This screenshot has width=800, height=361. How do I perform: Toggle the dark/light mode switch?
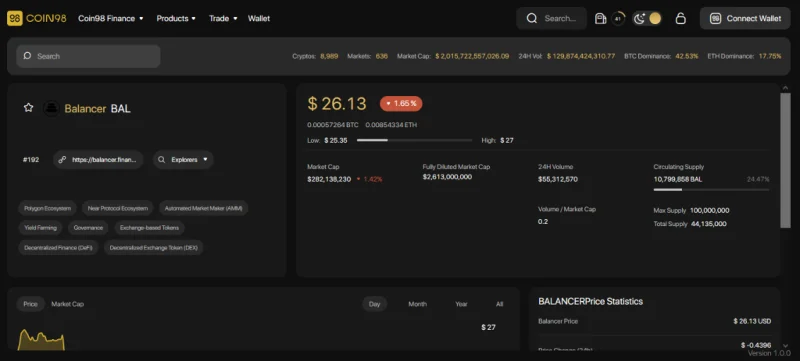coord(647,18)
